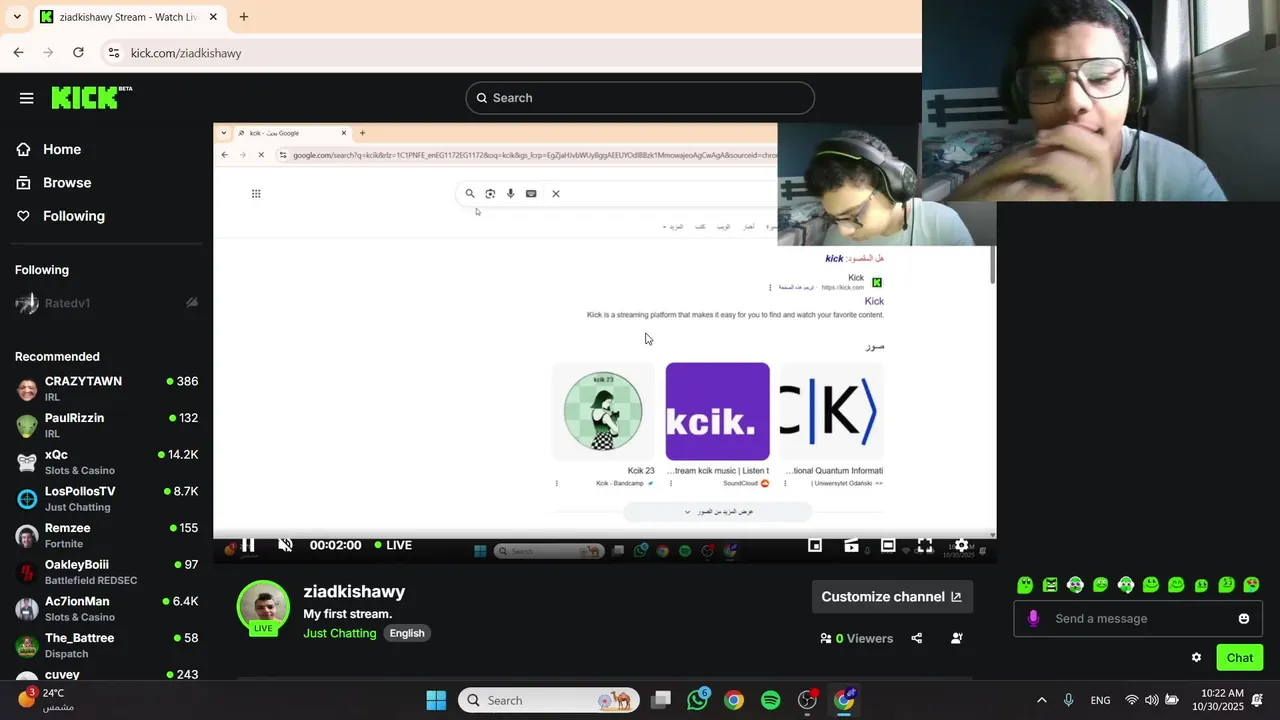Open recommended channel OakleyBoiii
The width and height of the screenshot is (1280, 720).
pos(106,572)
